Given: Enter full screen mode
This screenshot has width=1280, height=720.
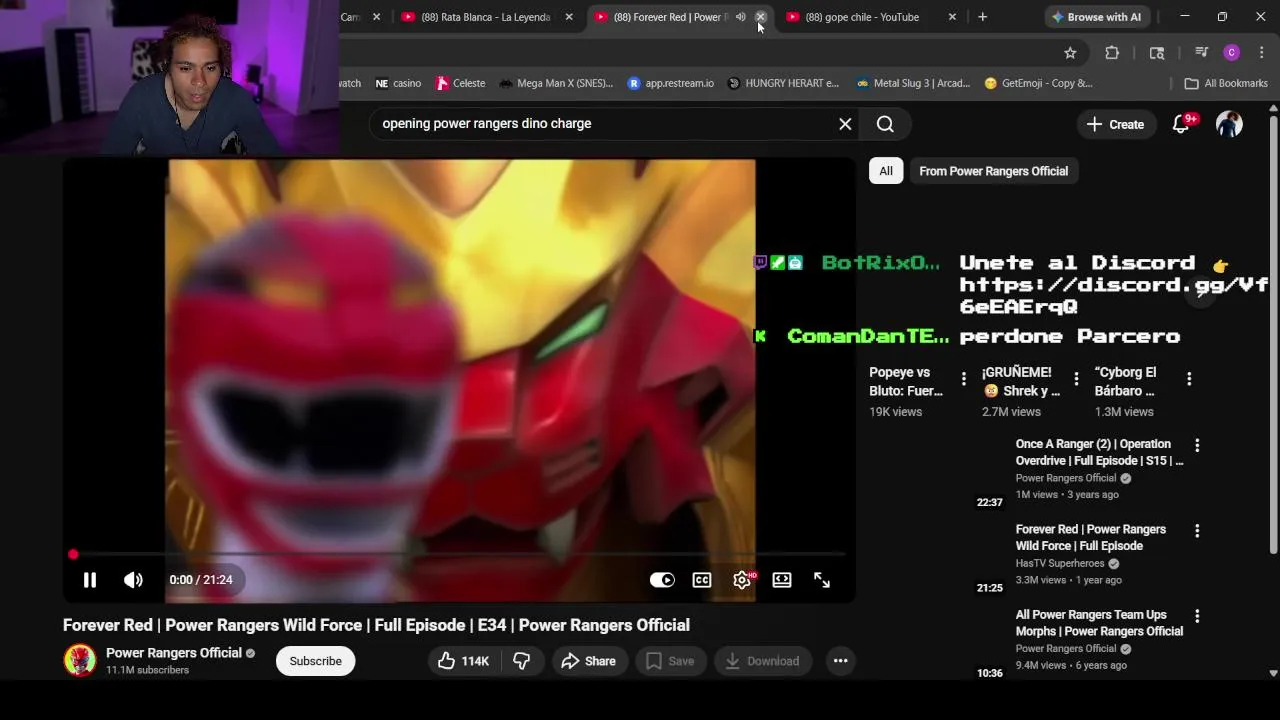Looking at the screenshot, I should click(x=822, y=580).
